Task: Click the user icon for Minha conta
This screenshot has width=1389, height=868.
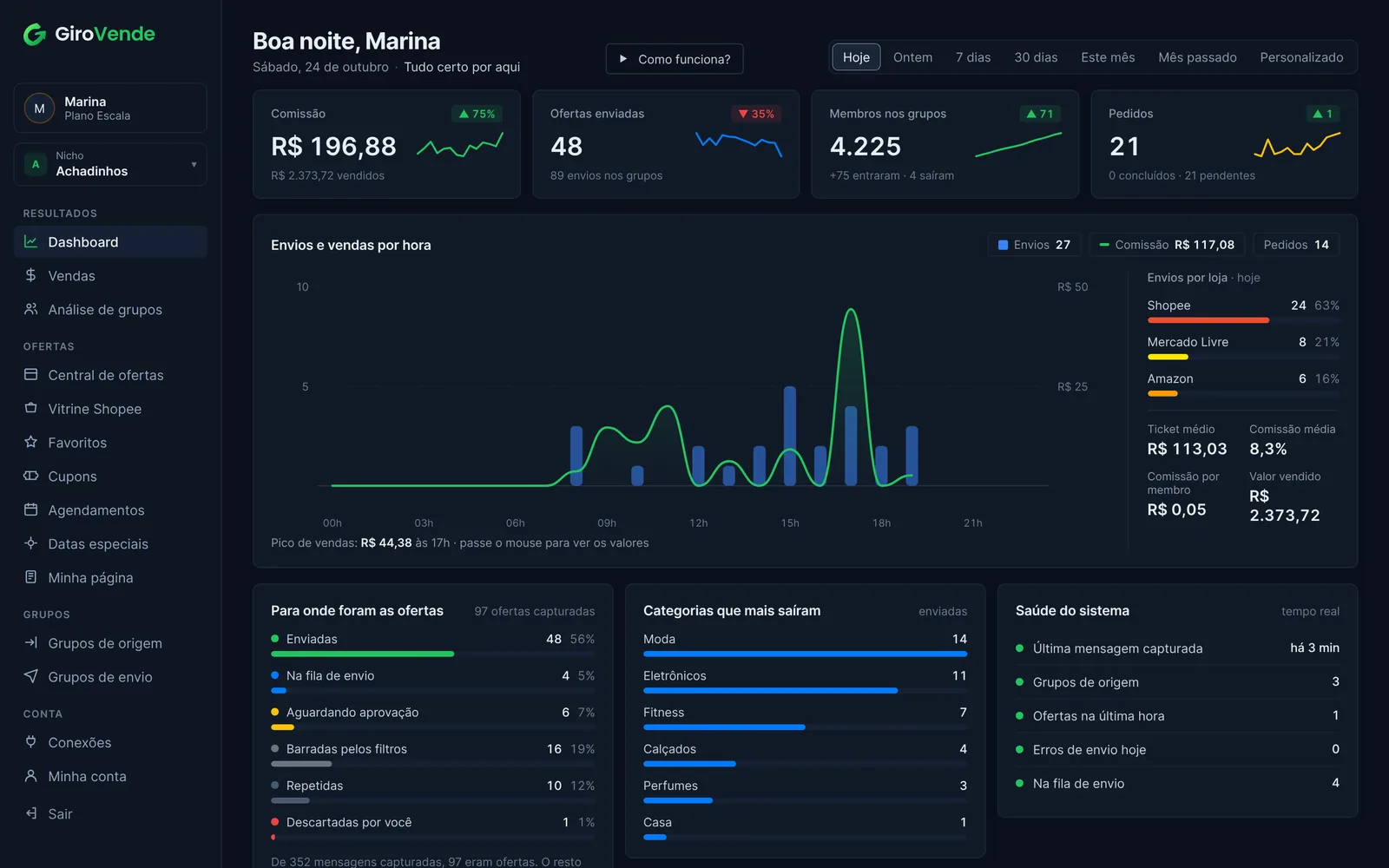Action: [x=30, y=776]
